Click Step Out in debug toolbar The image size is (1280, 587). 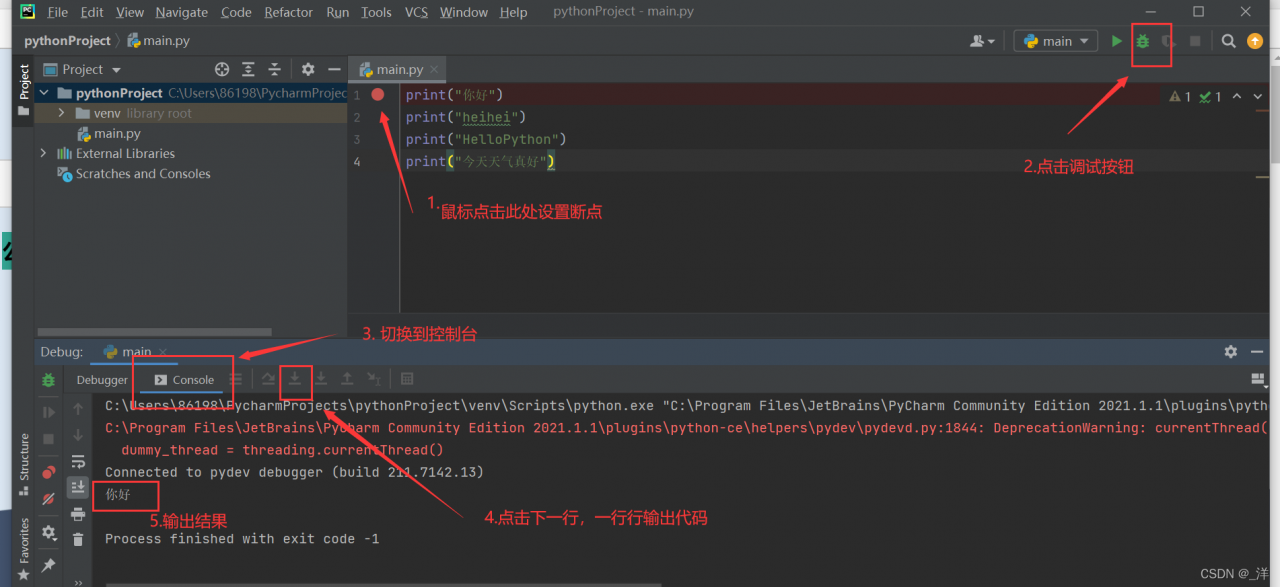pos(347,379)
